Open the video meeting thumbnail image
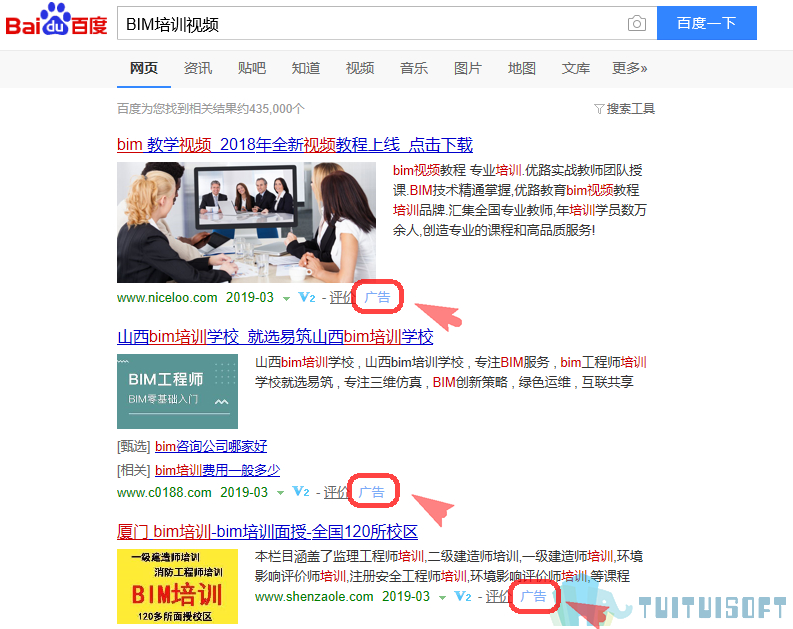 [x=246, y=222]
